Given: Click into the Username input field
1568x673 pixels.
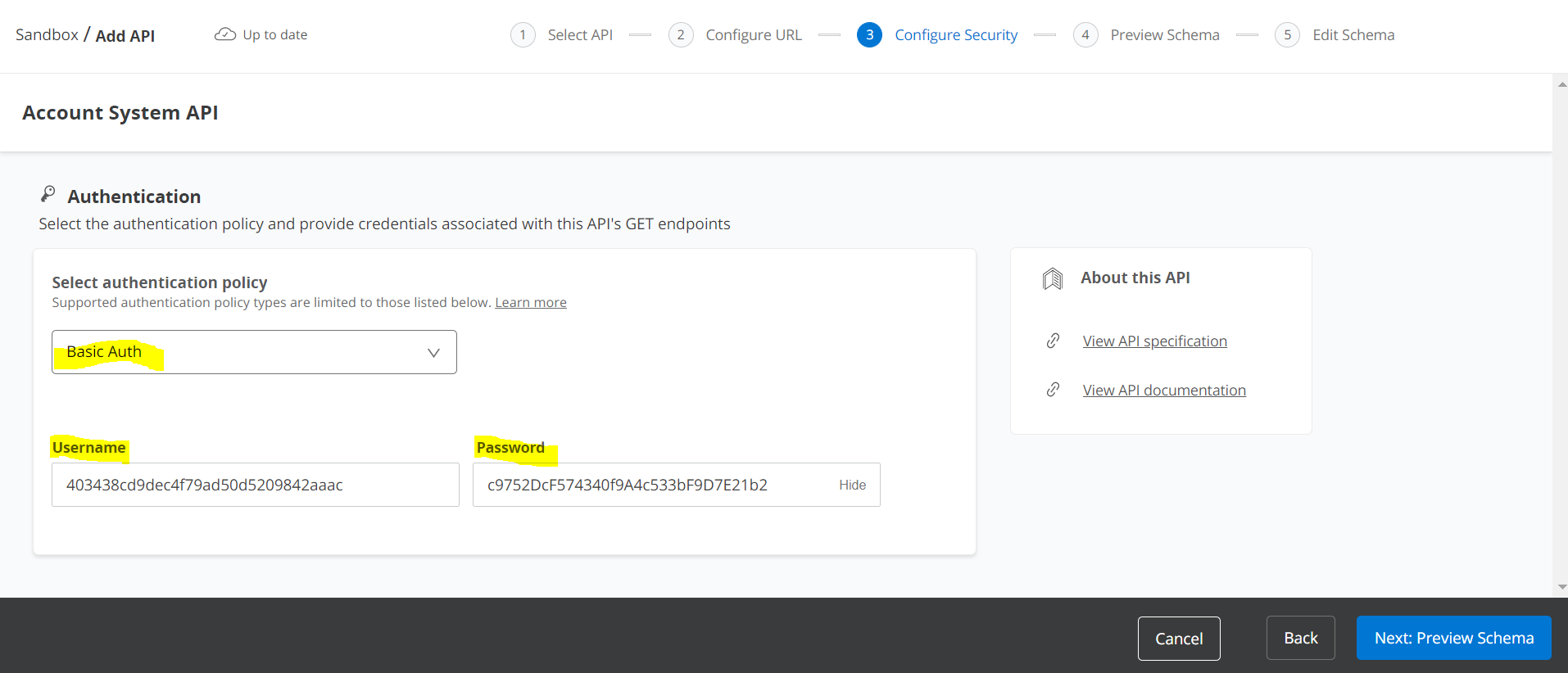Looking at the screenshot, I should click(255, 485).
